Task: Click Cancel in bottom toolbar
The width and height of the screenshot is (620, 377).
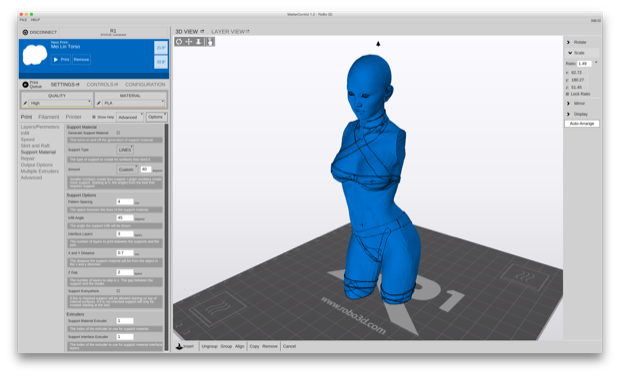Action: click(x=289, y=346)
